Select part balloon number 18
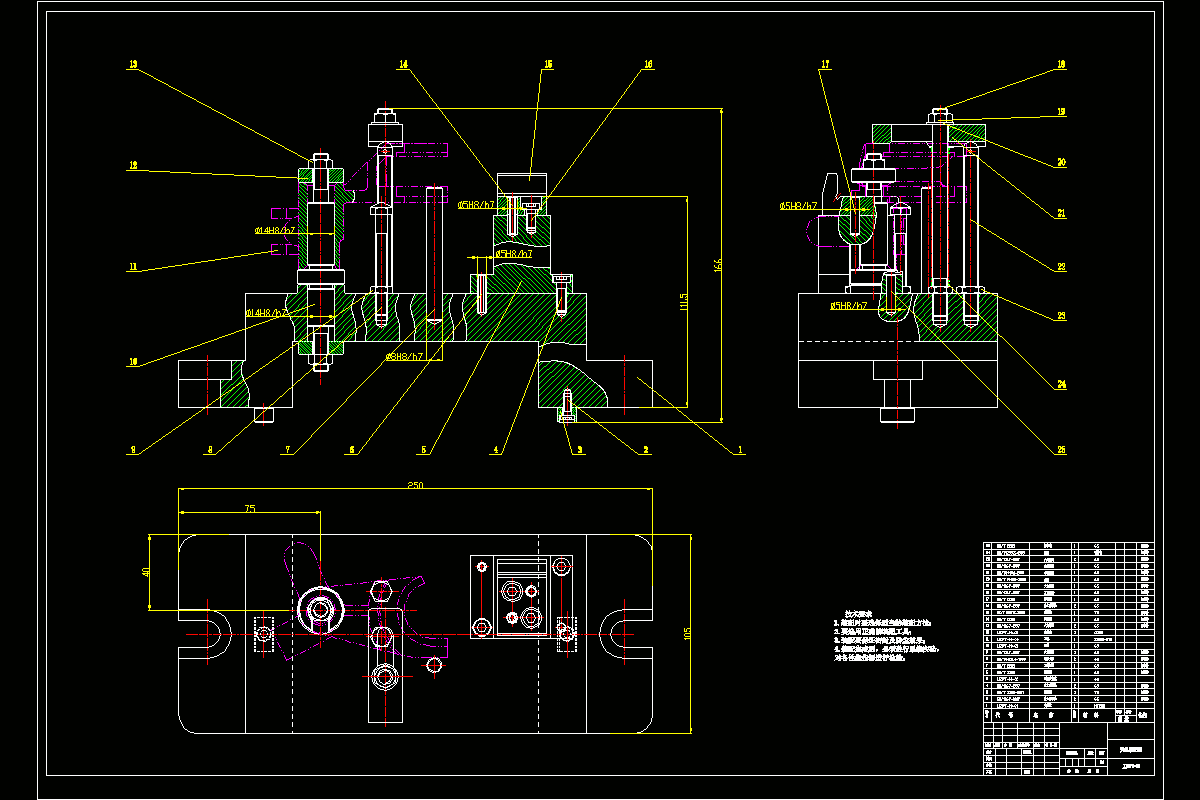 click(1061, 64)
